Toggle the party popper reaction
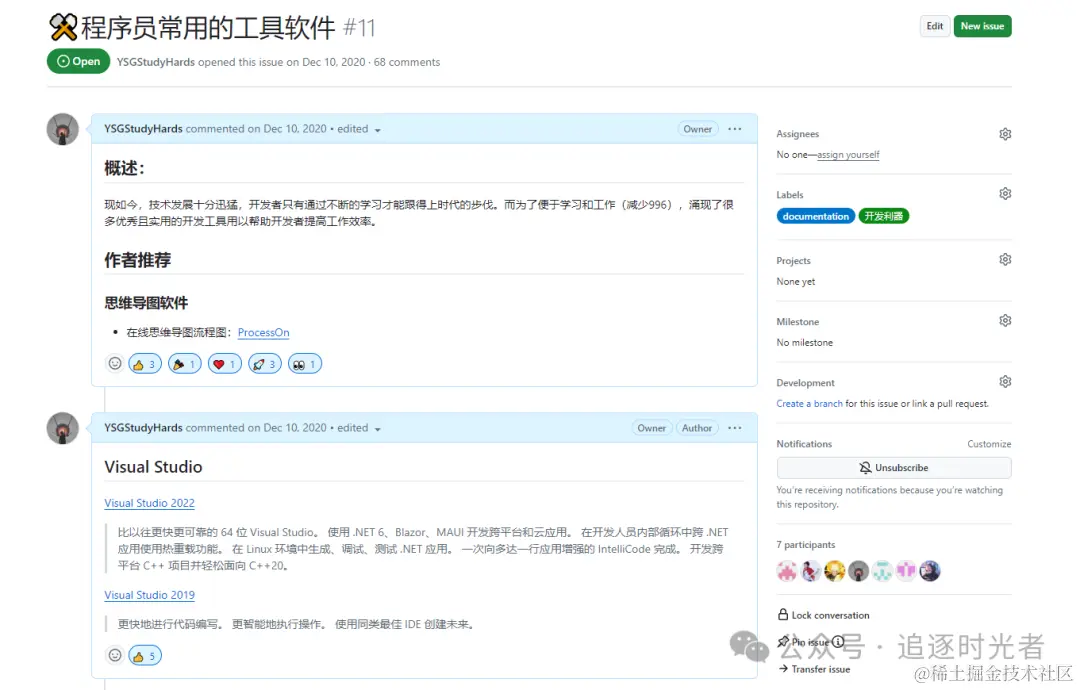Image resolution: width=1080 pixels, height=690 pixels. tap(185, 364)
